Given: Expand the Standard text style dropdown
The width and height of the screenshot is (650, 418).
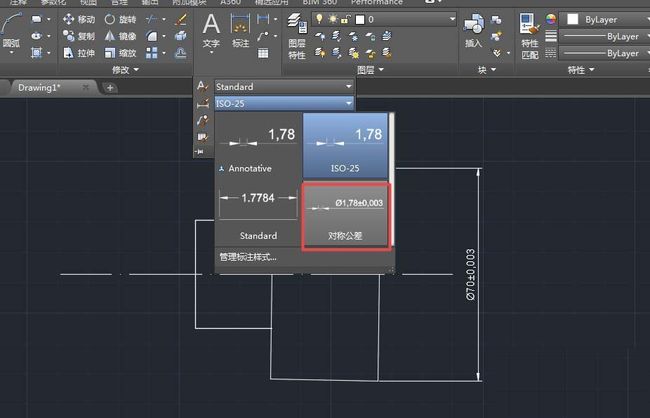Looking at the screenshot, I should 284,87.
